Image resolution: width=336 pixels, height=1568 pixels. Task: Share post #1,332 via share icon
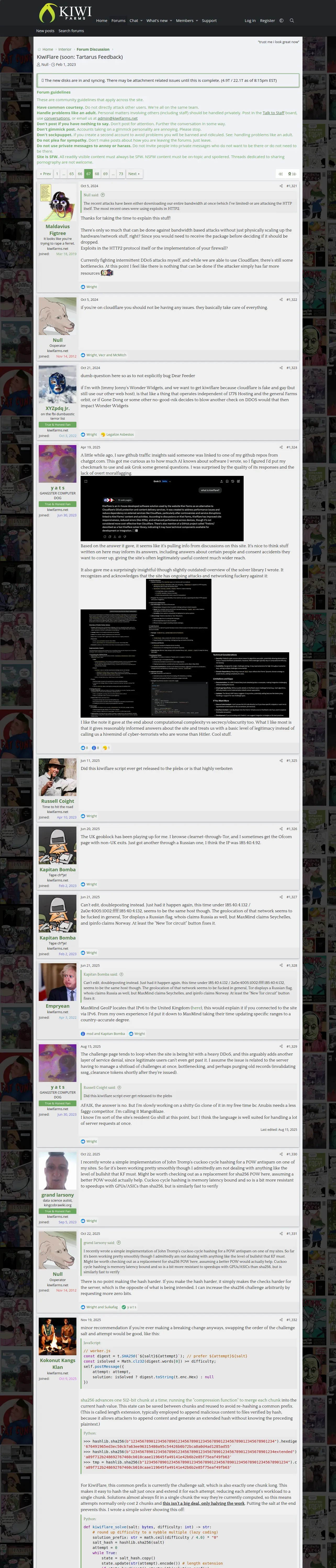tap(281, 1320)
